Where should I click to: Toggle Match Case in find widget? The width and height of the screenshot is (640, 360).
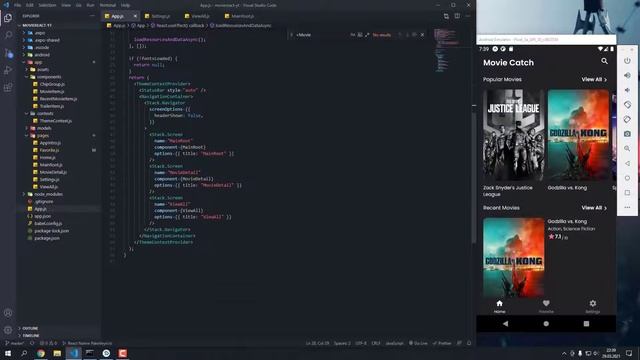(353, 35)
